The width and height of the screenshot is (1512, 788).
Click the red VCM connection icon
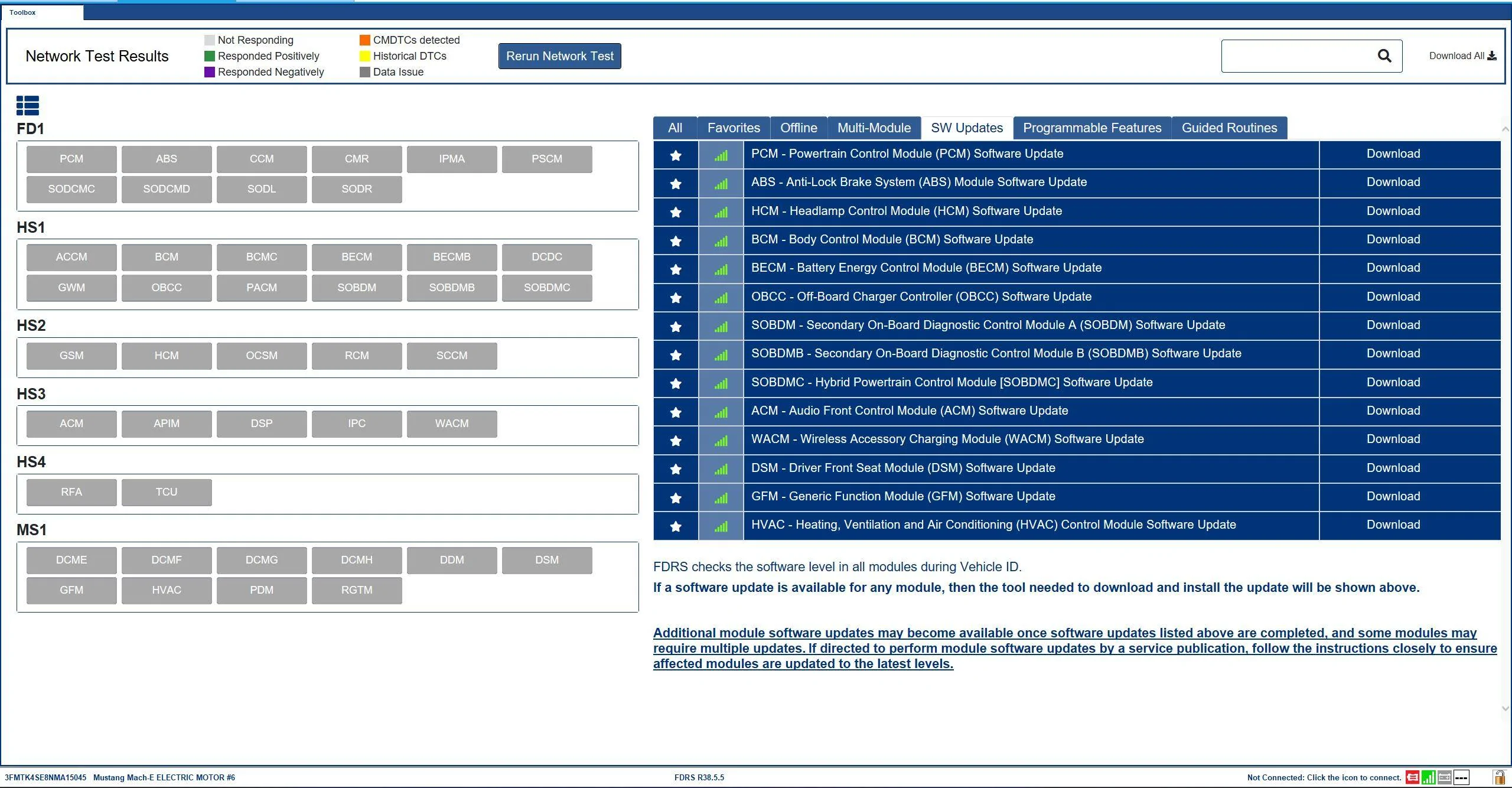pyautogui.click(x=1412, y=777)
